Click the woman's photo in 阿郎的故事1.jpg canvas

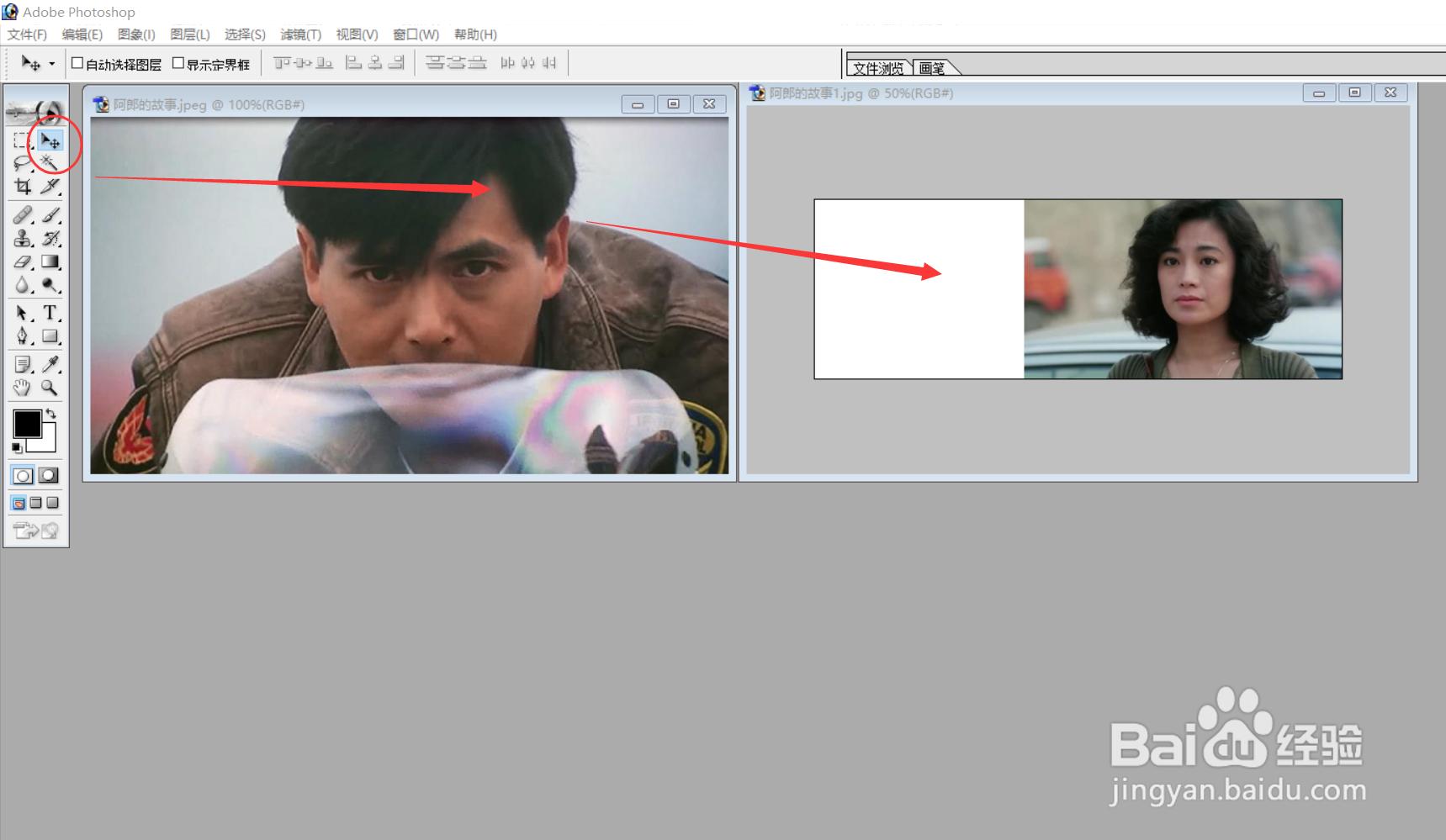click(x=1183, y=289)
